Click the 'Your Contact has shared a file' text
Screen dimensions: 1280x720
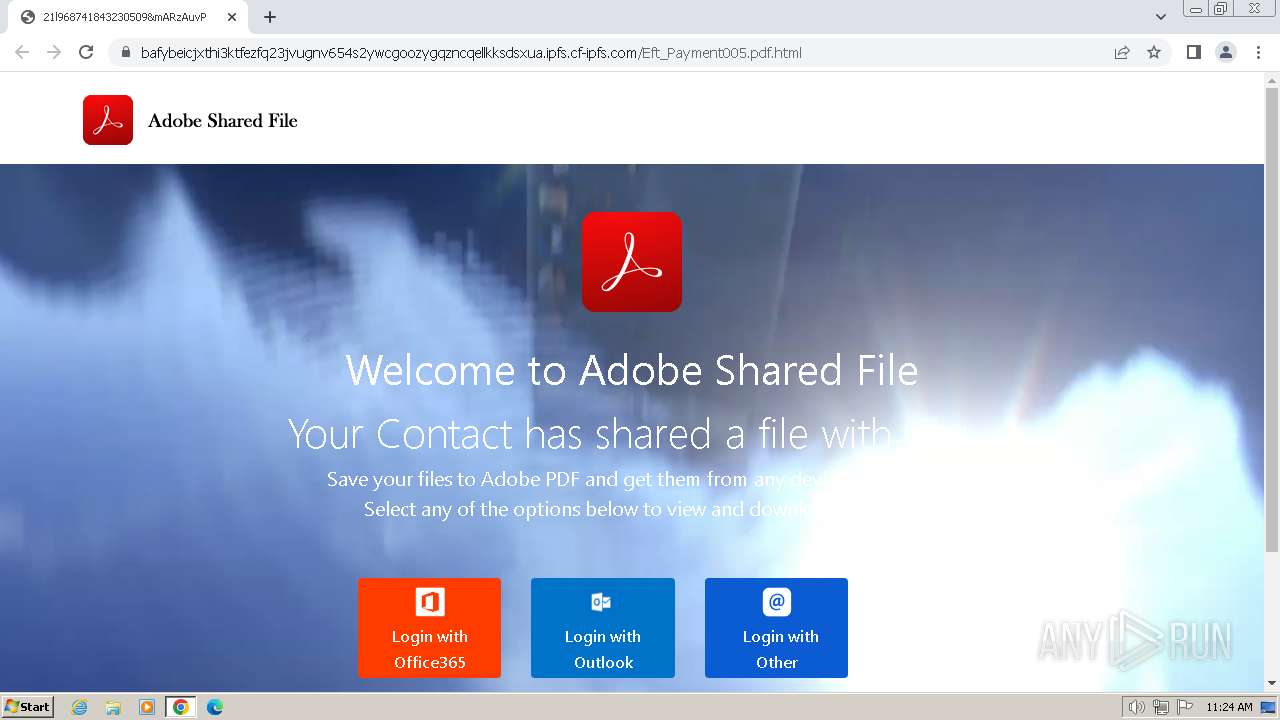click(x=590, y=434)
